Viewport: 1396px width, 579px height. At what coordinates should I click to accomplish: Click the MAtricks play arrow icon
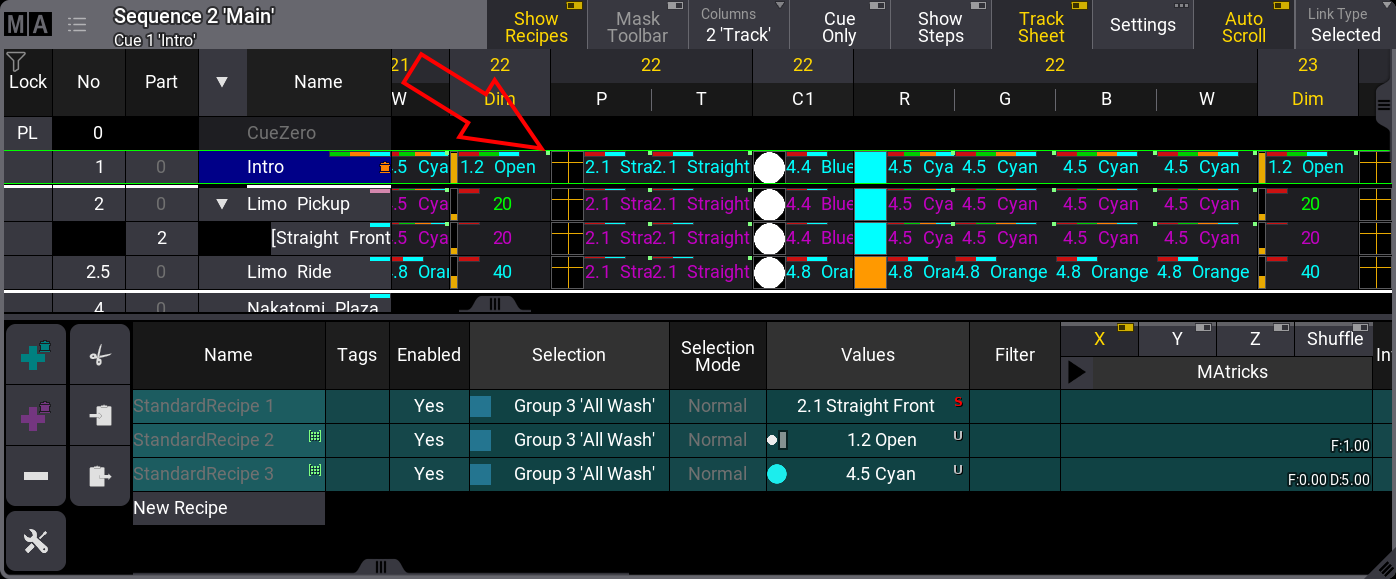click(1077, 372)
